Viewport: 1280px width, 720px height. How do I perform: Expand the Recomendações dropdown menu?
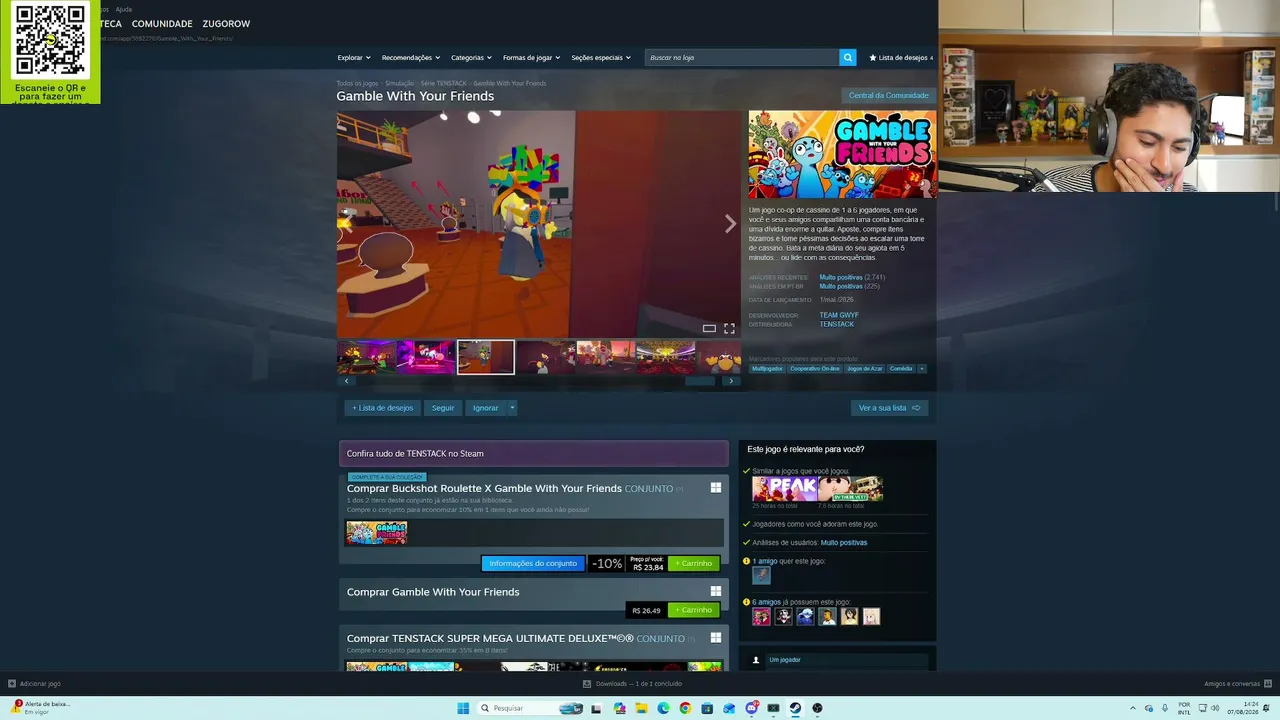pyautogui.click(x=411, y=58)
